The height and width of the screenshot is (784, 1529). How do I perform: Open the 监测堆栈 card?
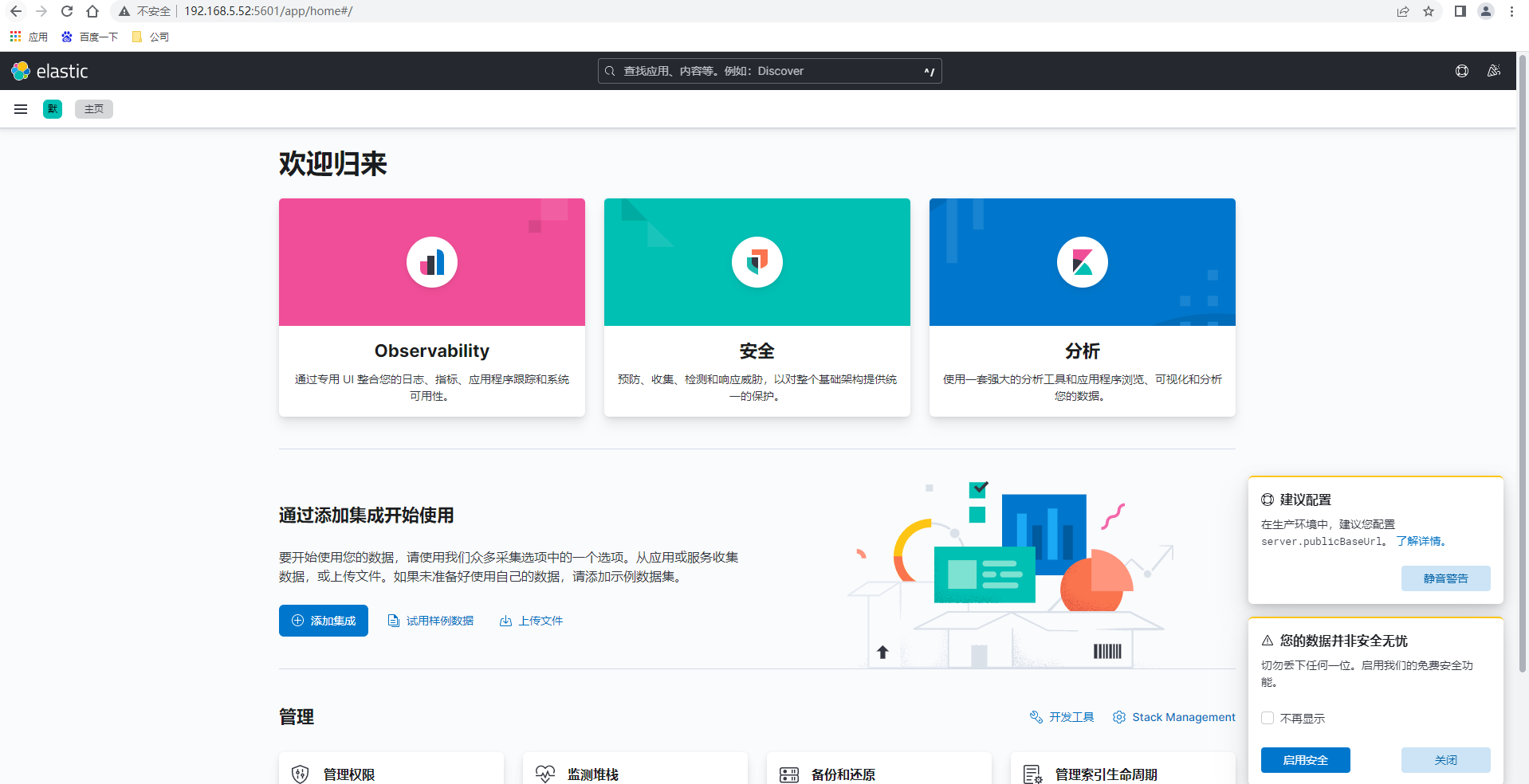(635, 769)
